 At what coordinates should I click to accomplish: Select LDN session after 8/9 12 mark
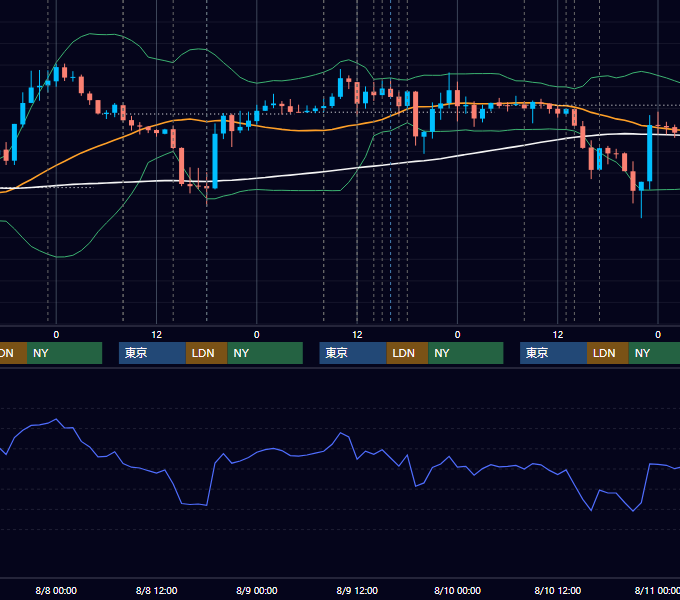tap(407, 353)
